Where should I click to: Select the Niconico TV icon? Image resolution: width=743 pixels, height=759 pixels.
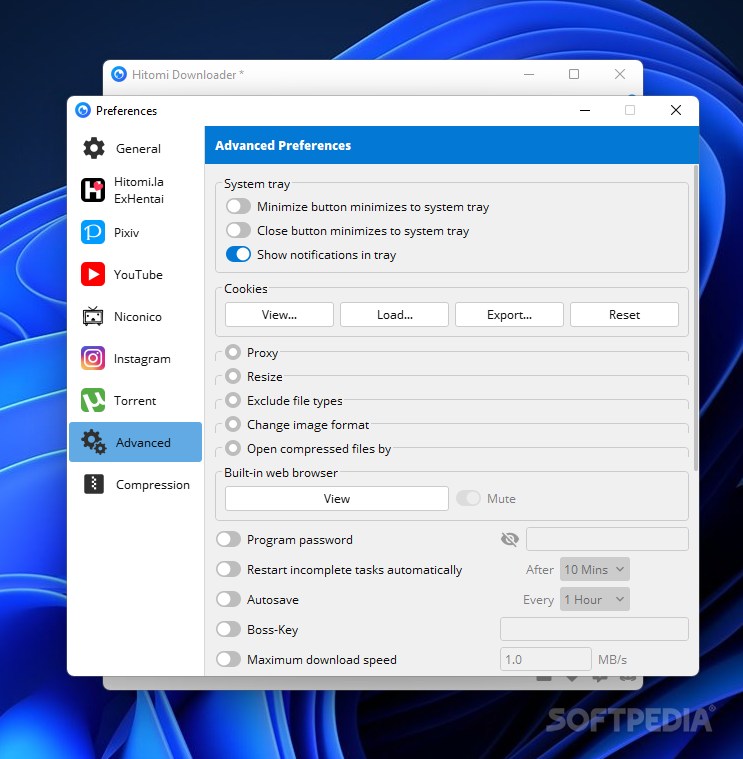click(x=92, y=316)
